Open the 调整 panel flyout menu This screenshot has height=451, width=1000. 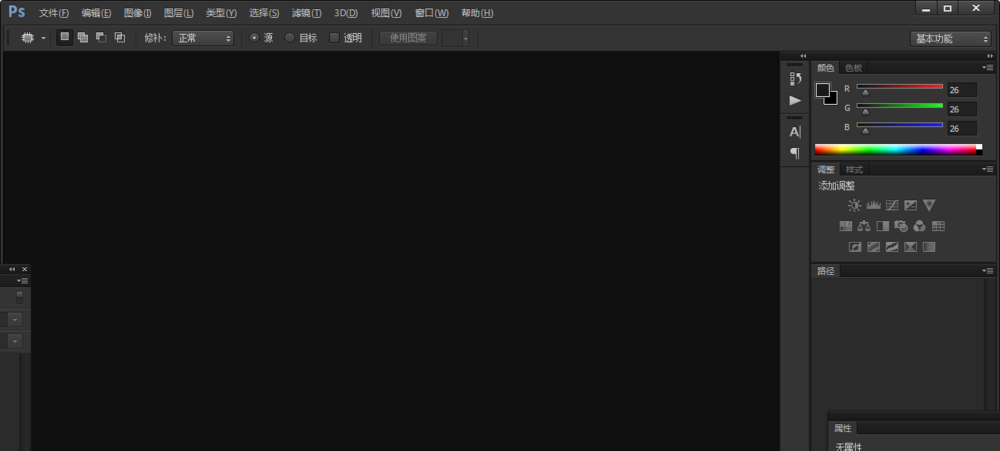click(988, 169)
